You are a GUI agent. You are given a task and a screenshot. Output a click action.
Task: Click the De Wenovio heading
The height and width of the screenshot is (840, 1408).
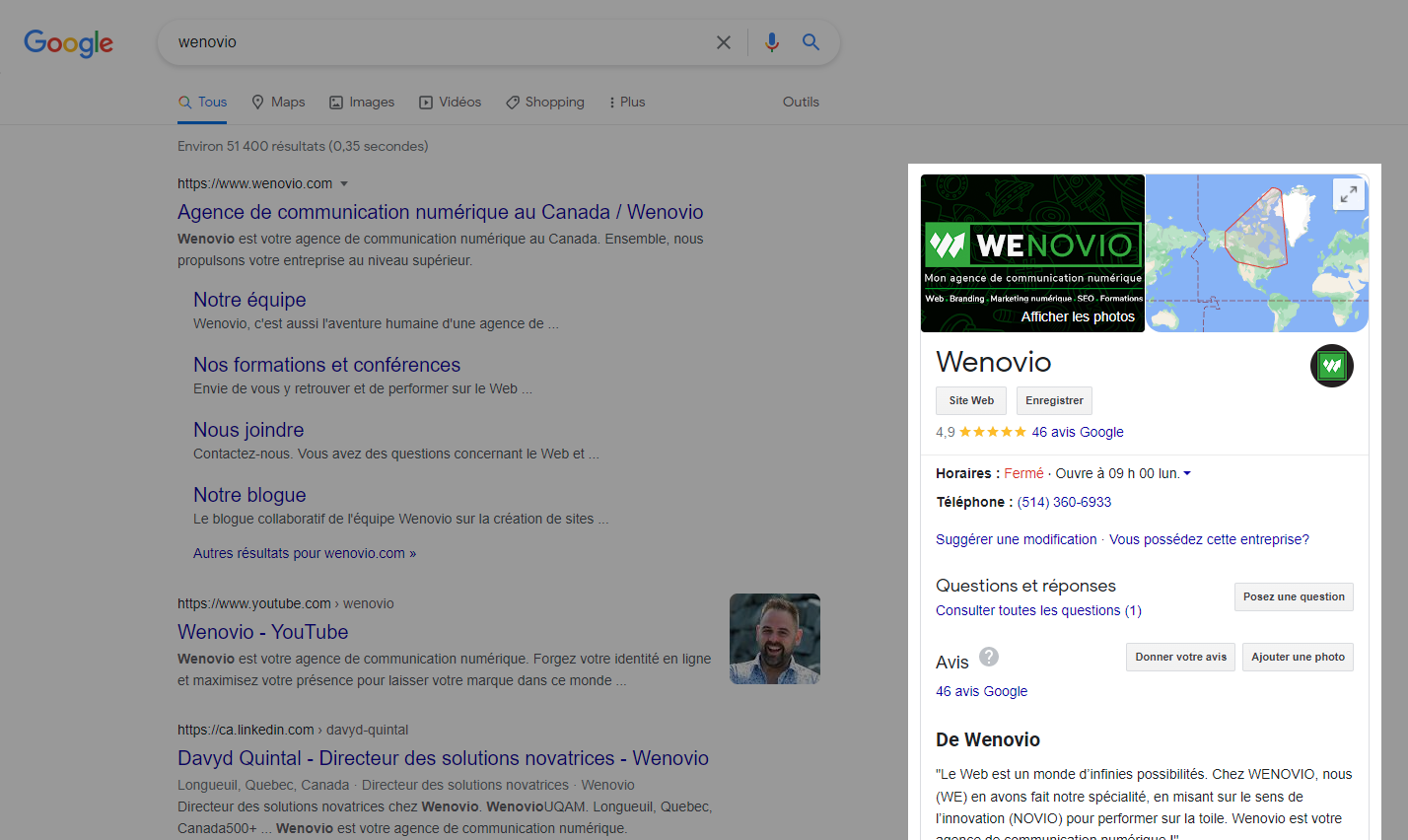pos(988,739)
